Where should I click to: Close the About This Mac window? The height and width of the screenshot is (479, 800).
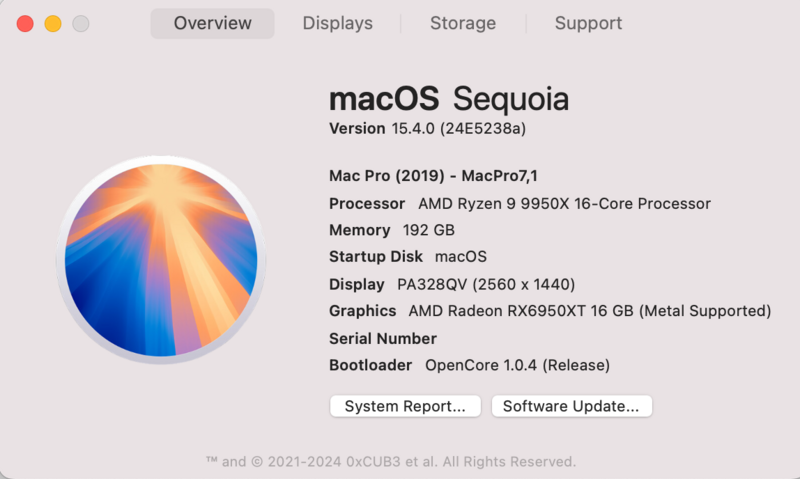click(25, 23)
